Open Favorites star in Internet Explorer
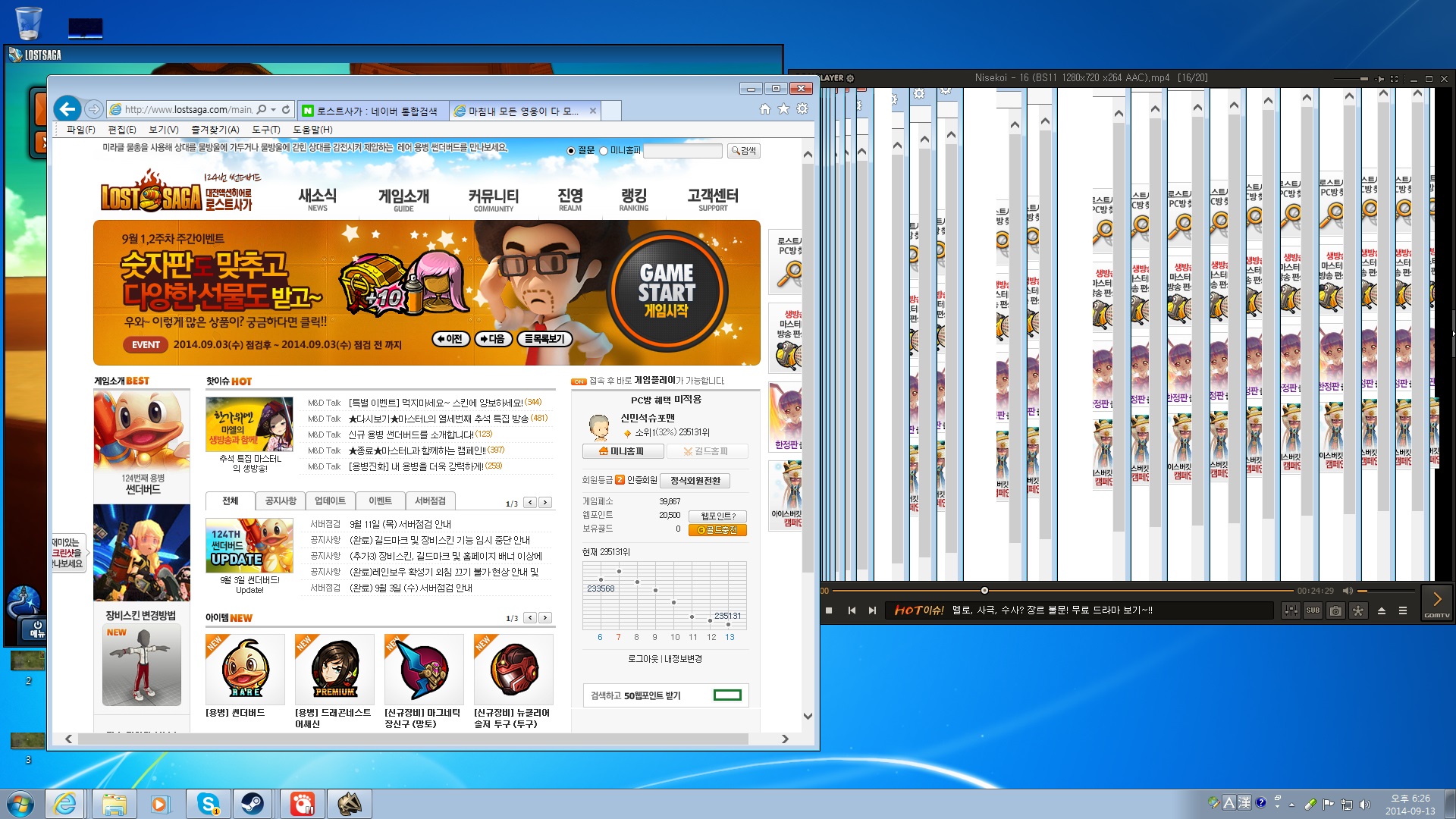Screen dimensions: 1456x819 [783, 109]
